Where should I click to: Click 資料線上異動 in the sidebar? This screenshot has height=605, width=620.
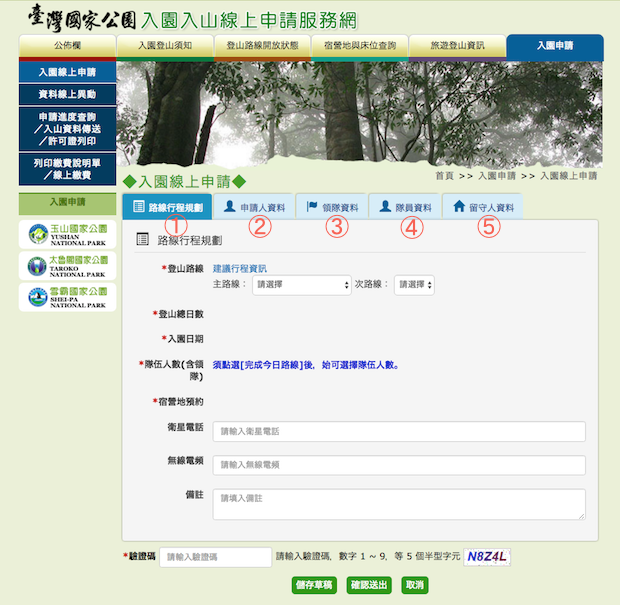point(67,94)
